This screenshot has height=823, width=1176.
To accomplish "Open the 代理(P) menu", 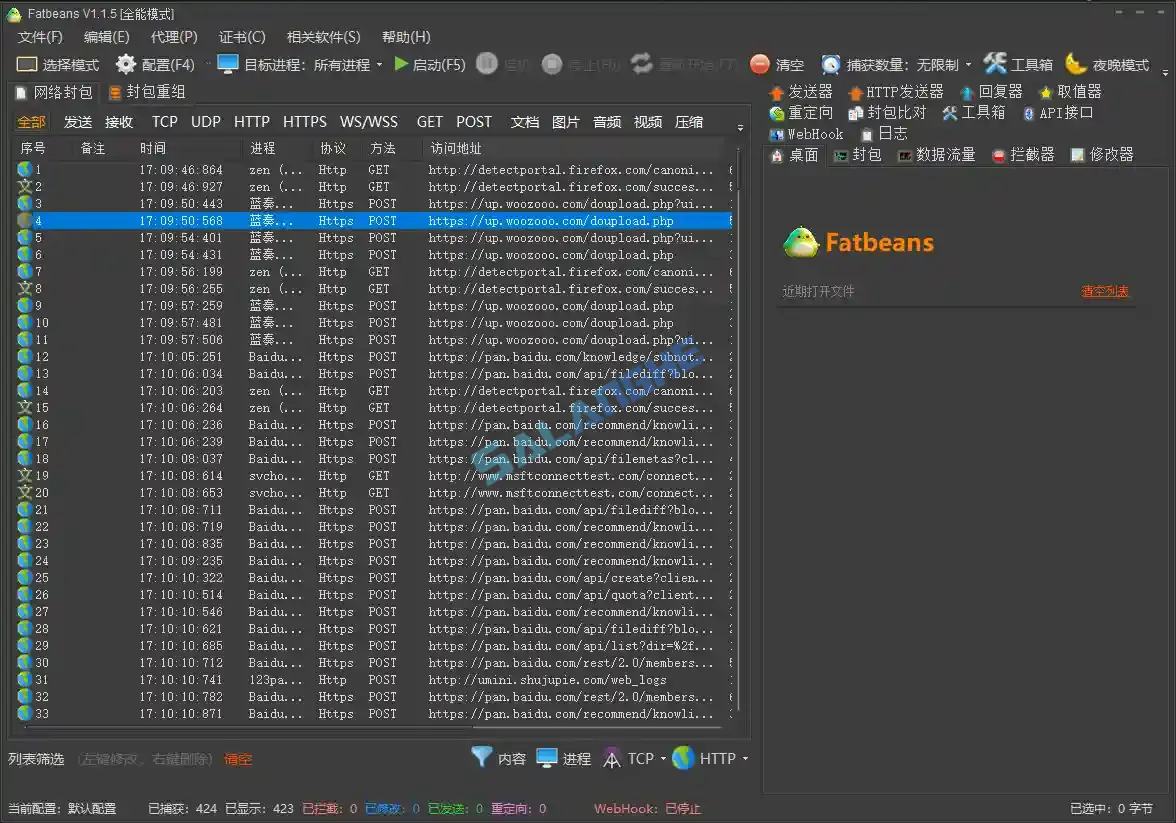I will point(173,37).
